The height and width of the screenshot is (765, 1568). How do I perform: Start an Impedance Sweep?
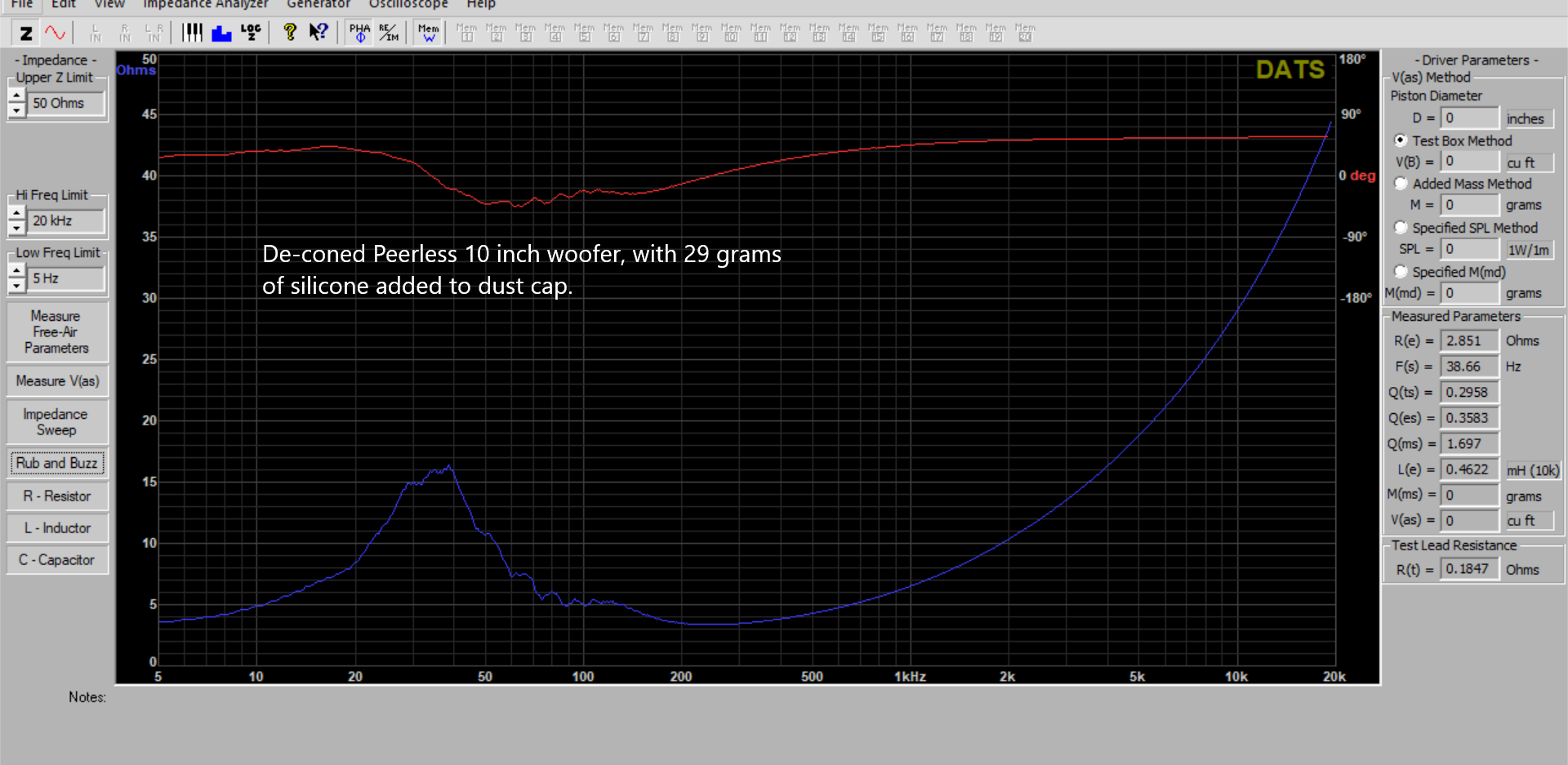[x=57, y=422]
